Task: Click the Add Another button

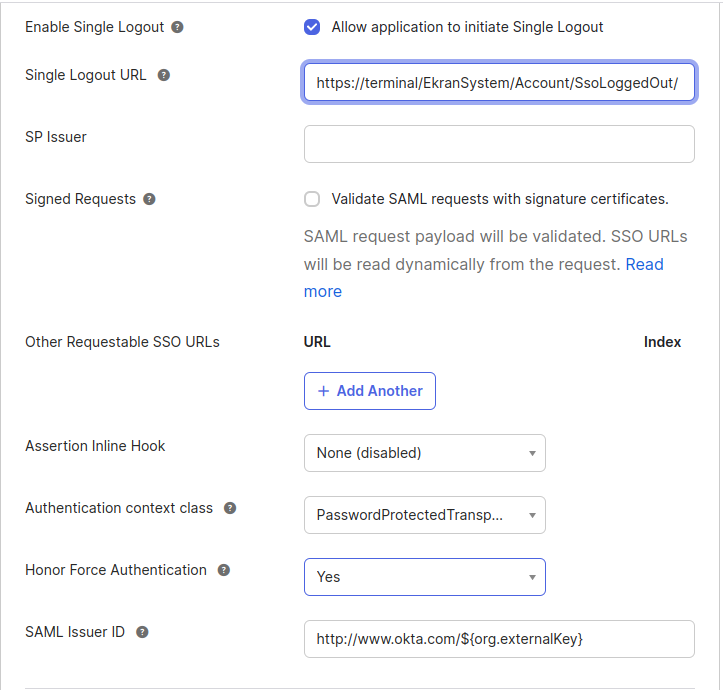Action: (x=369, y=391)
